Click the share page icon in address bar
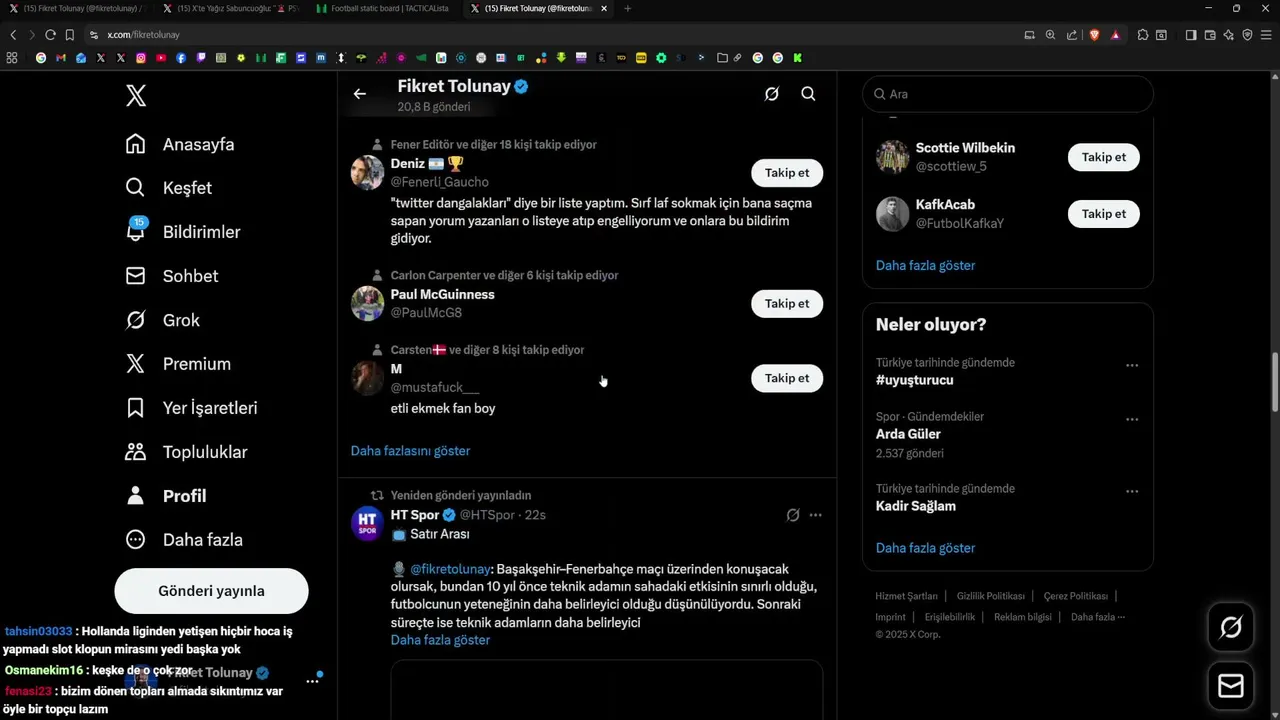The width and height of the screenshot is (1280, 720). (1071, 35)
